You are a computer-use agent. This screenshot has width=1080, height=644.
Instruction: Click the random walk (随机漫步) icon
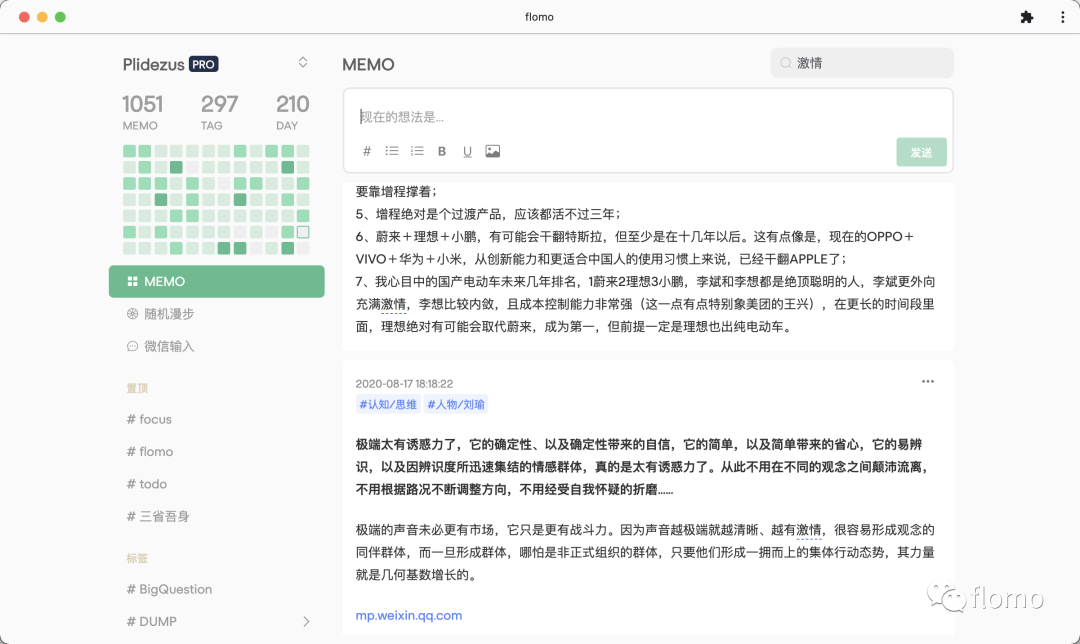[x=132, y=314]
